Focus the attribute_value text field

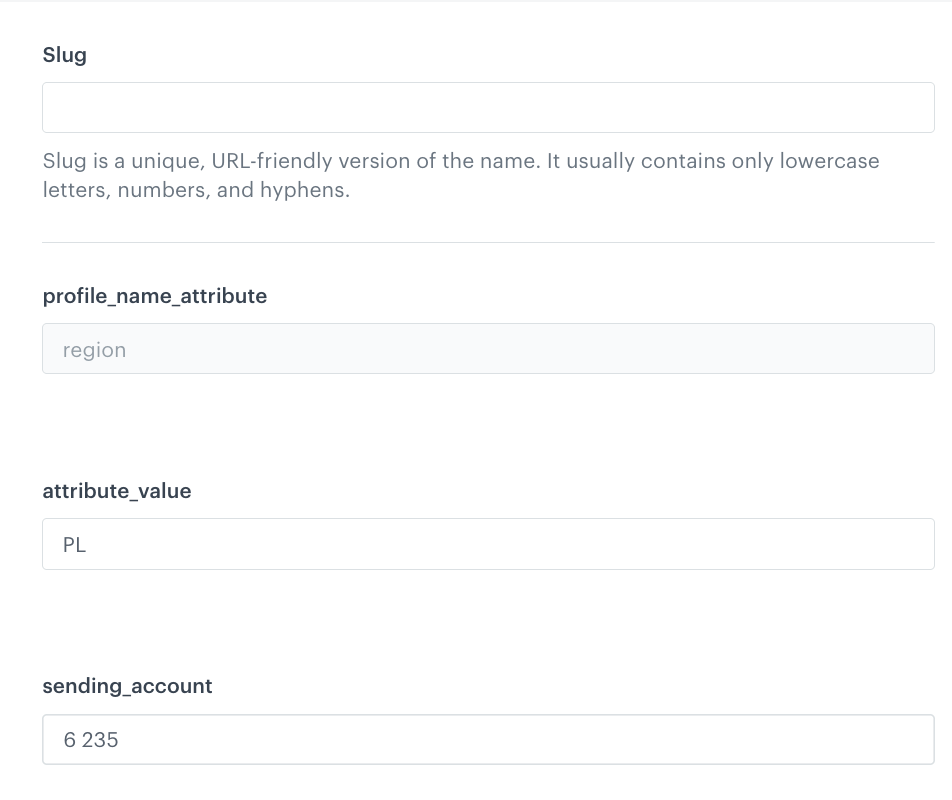click(488, 544)
